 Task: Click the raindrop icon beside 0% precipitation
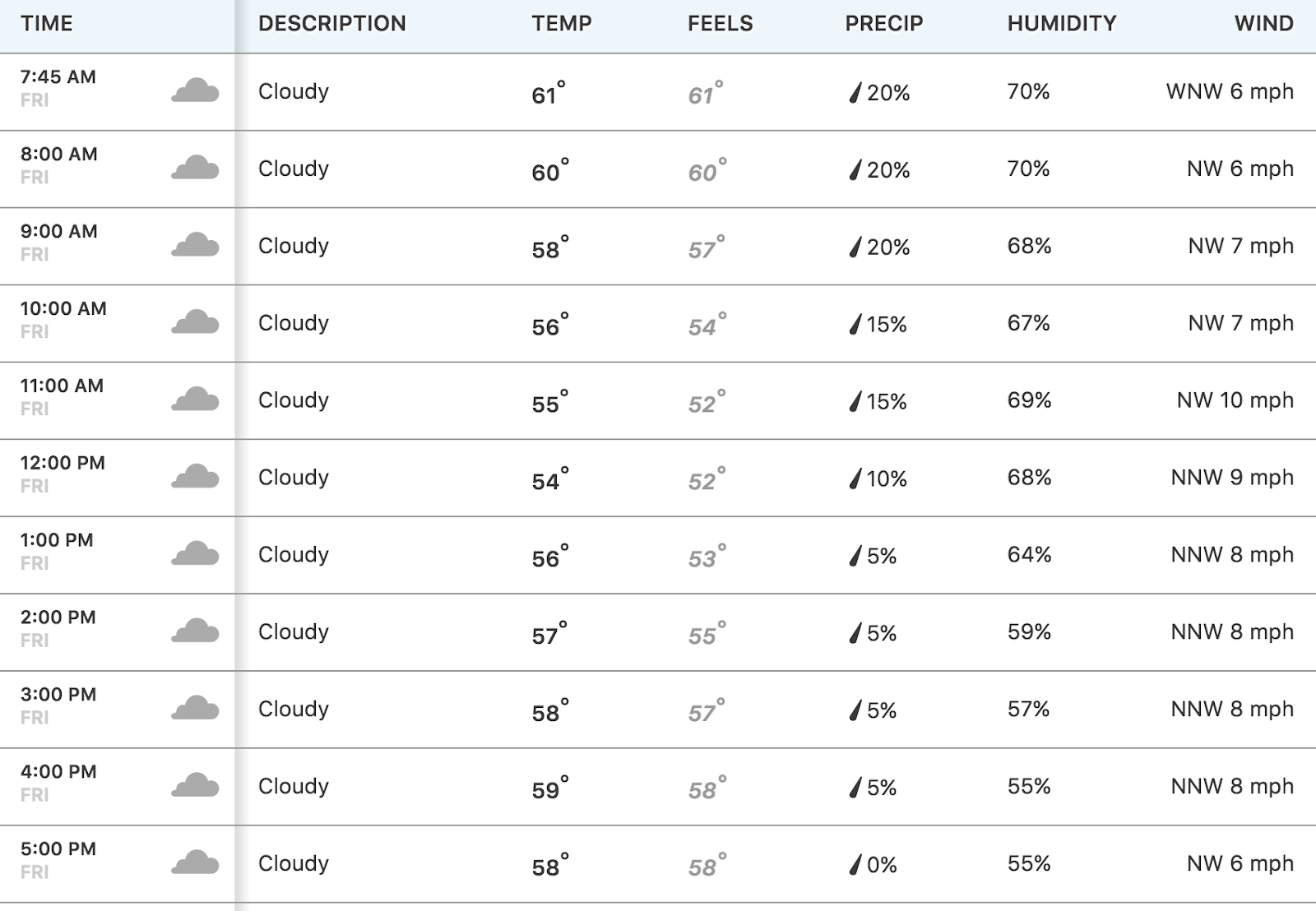pos(855,865)
